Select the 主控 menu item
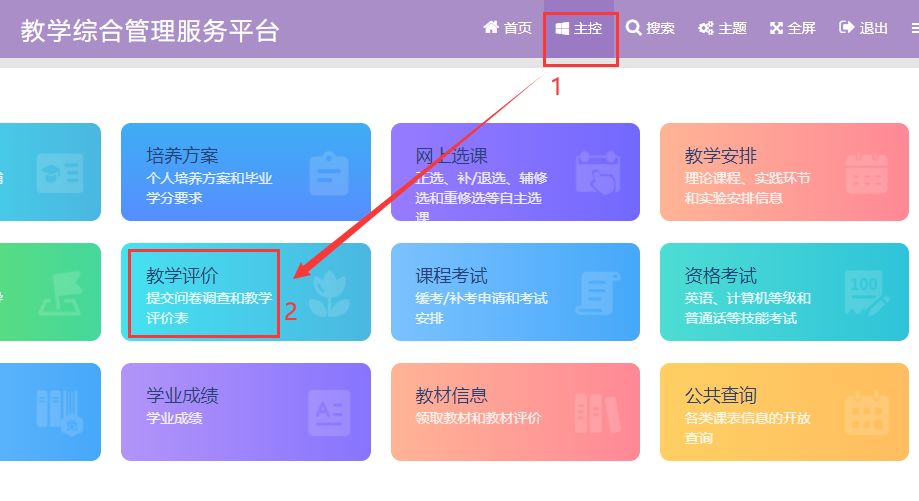The width and height of the screenshot is (919, 501). tap(579, 28)
